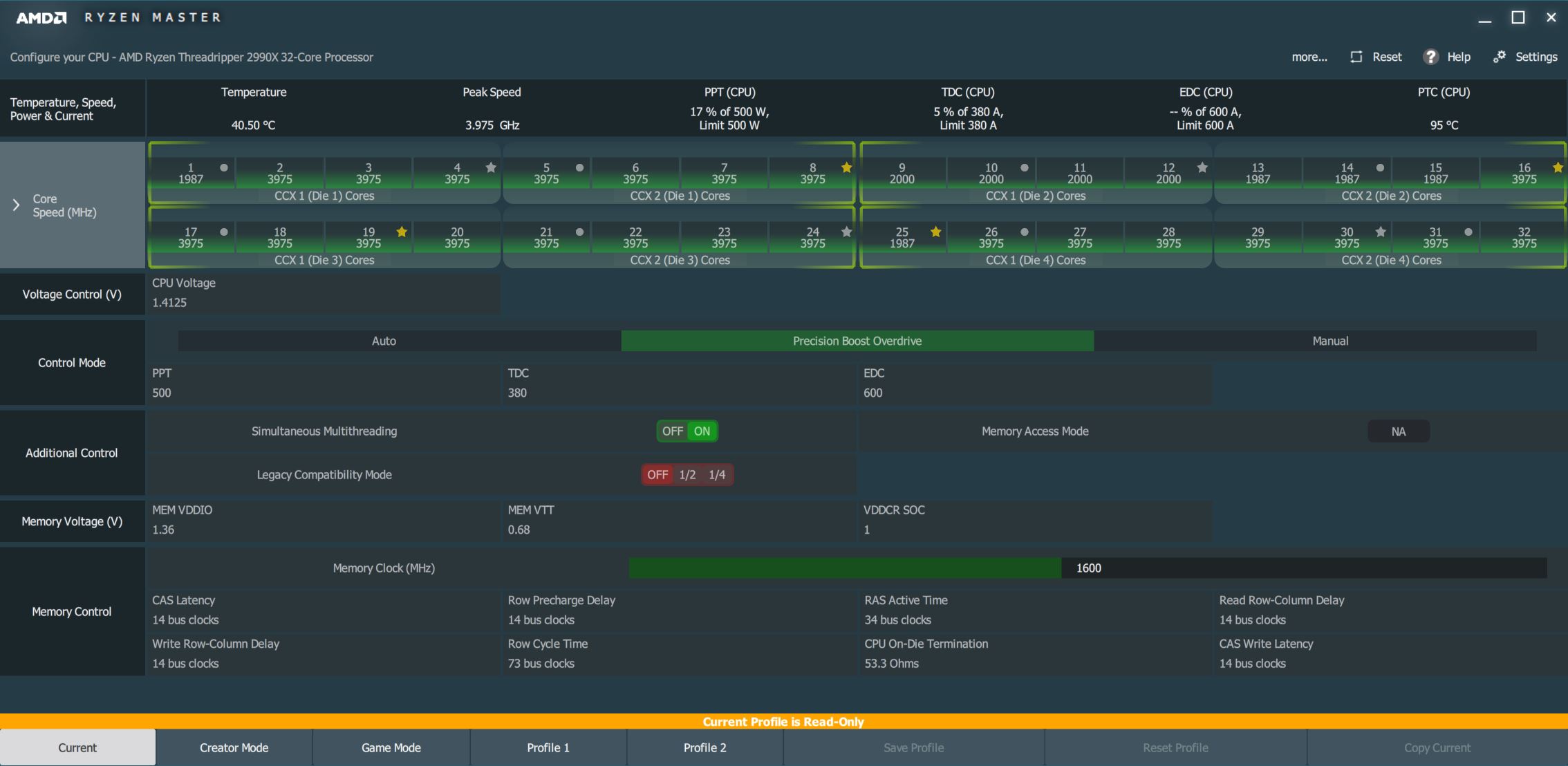Select Manual control mode
1568x766 pixels.
1329,341
